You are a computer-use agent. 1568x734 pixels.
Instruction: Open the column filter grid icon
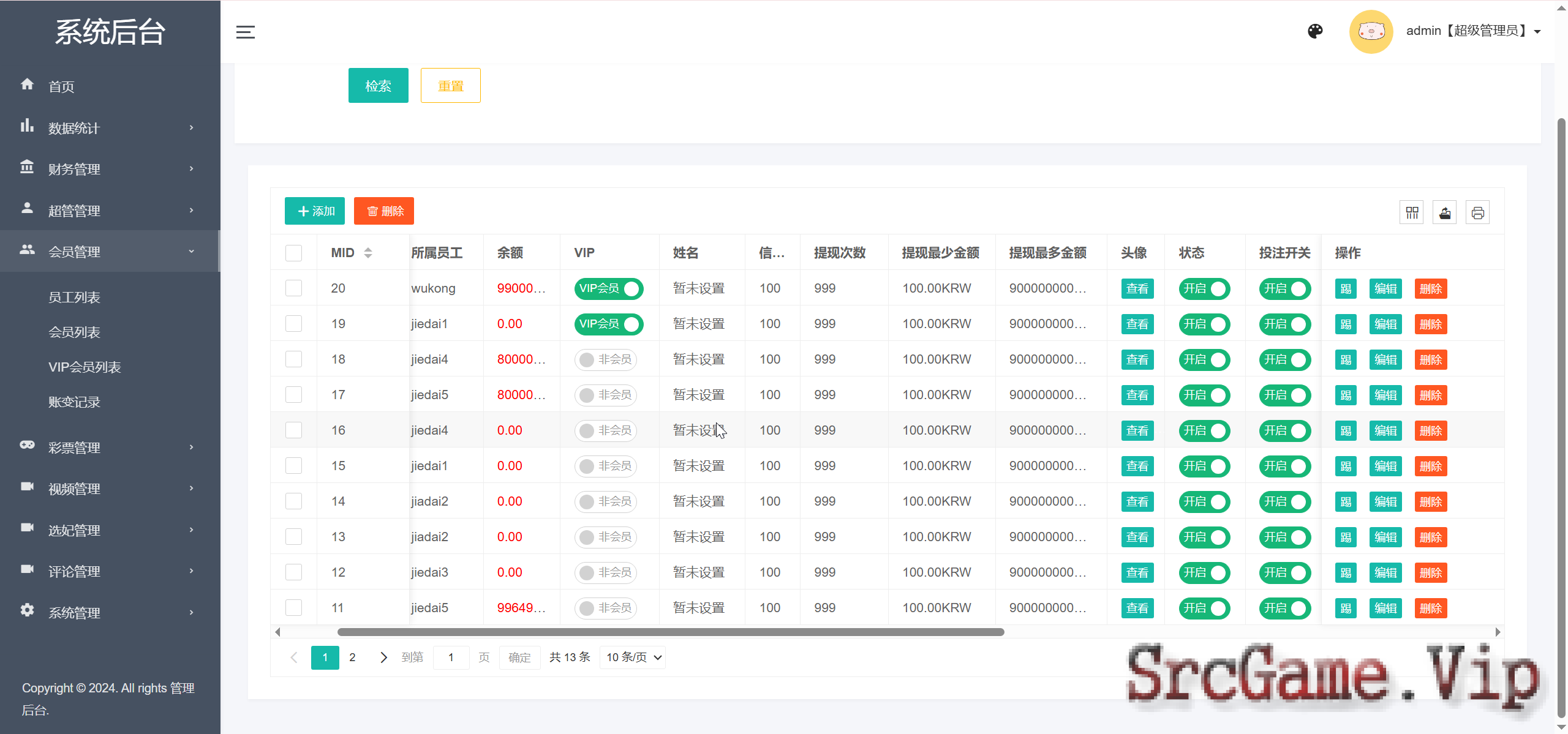pyautogui.click(x=1412, y=212)
